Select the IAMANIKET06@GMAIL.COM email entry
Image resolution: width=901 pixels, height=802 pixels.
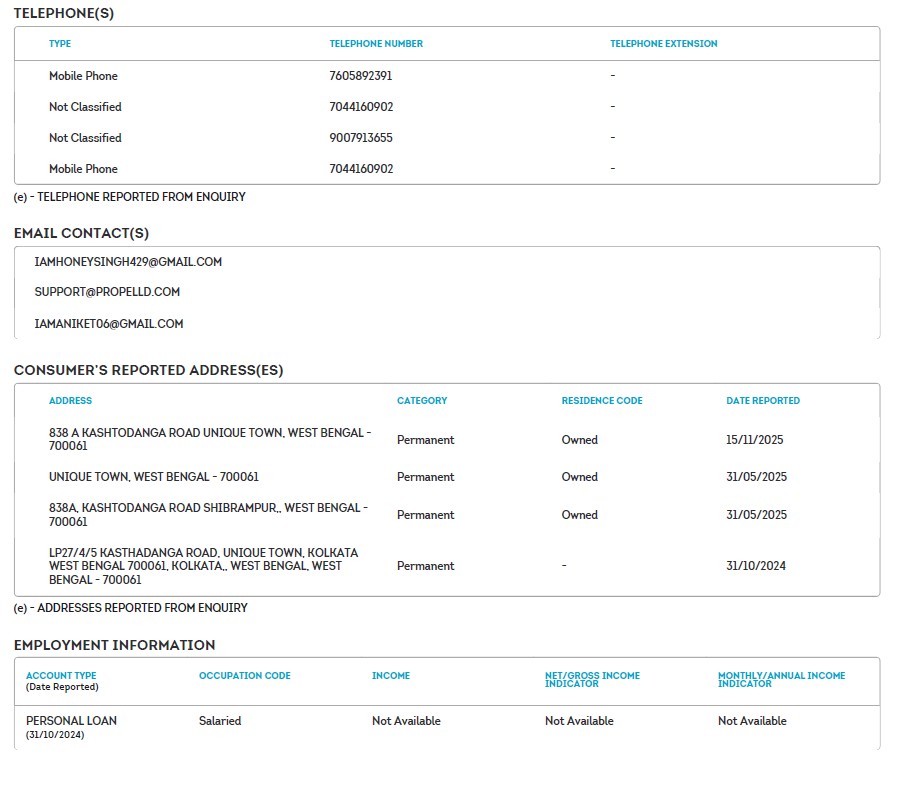pos(109,324)
